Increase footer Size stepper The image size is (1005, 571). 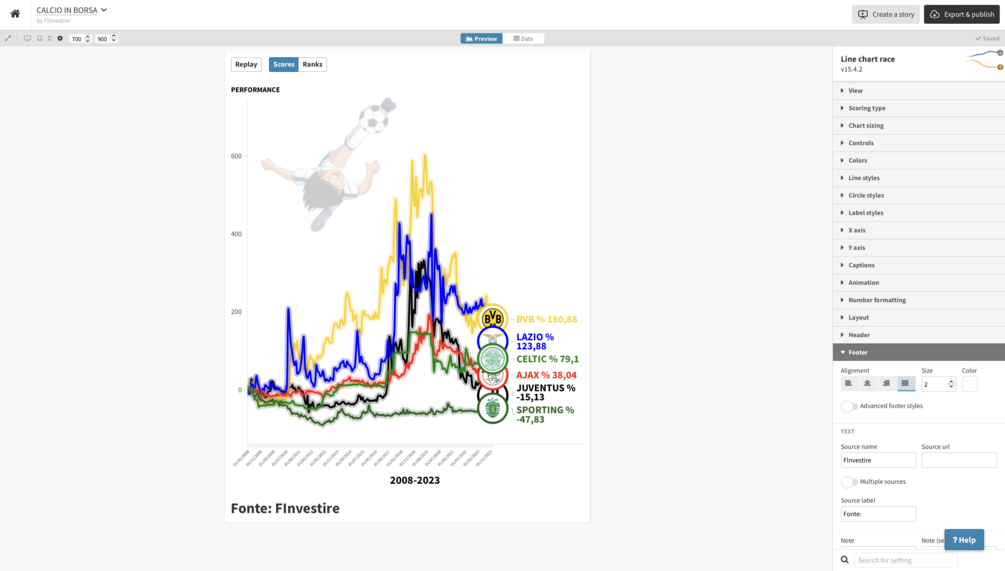tap(951, 381)
